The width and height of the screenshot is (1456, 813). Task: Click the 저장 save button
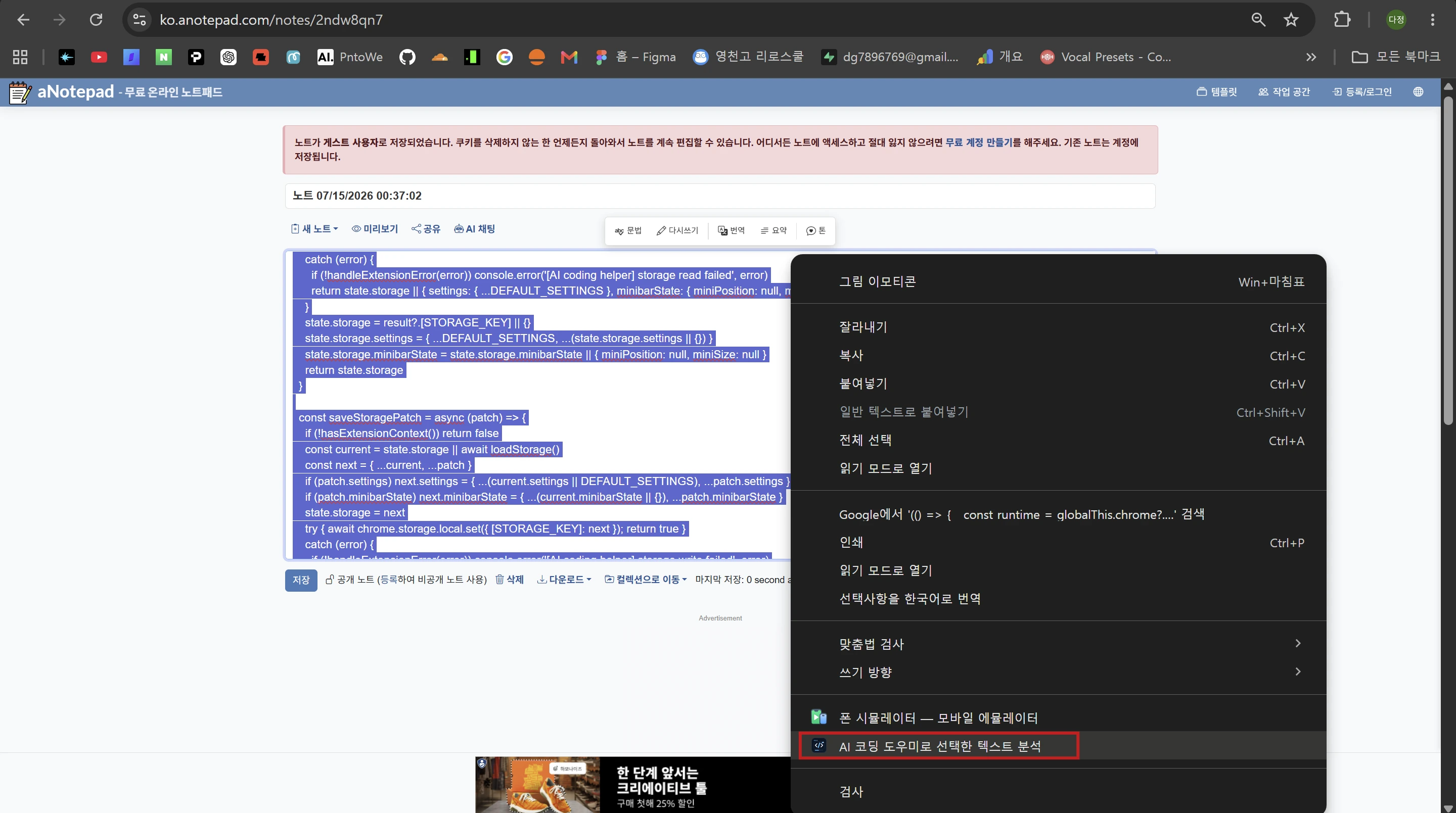point(301,580)
